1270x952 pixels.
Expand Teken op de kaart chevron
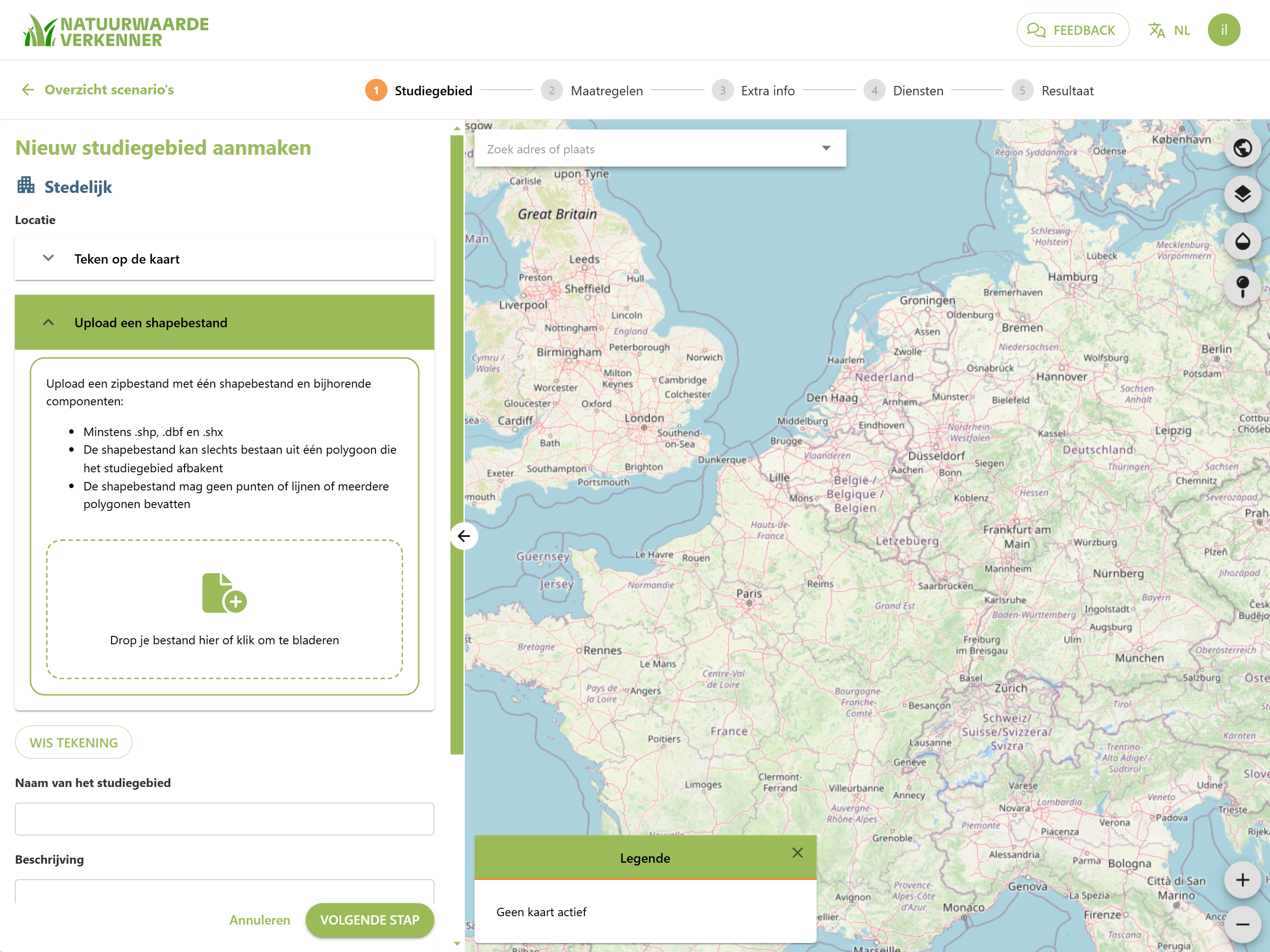[x=49, y=258]
